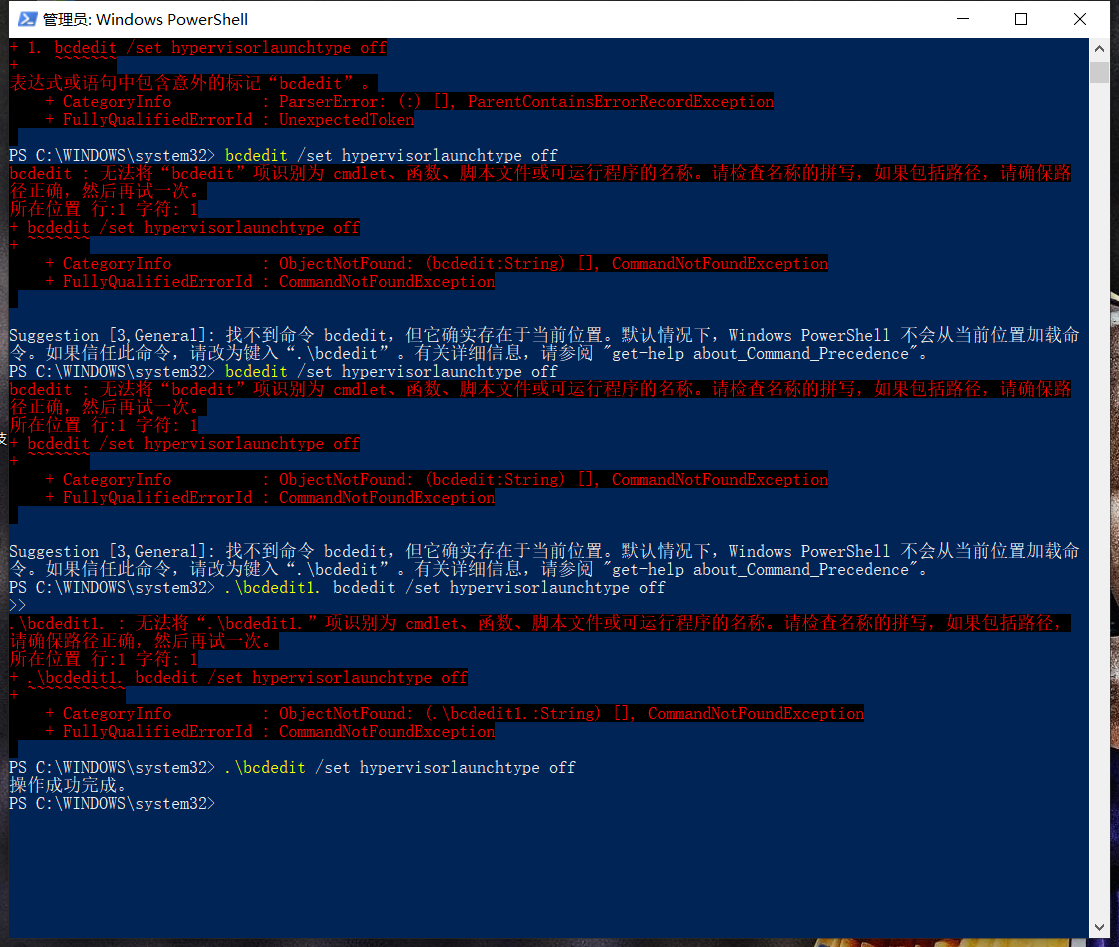This screenshot has width=1119, height=947.
Task: Click the 管理员: Windows PowerShell title text
Action: click(x=144, y=19)
